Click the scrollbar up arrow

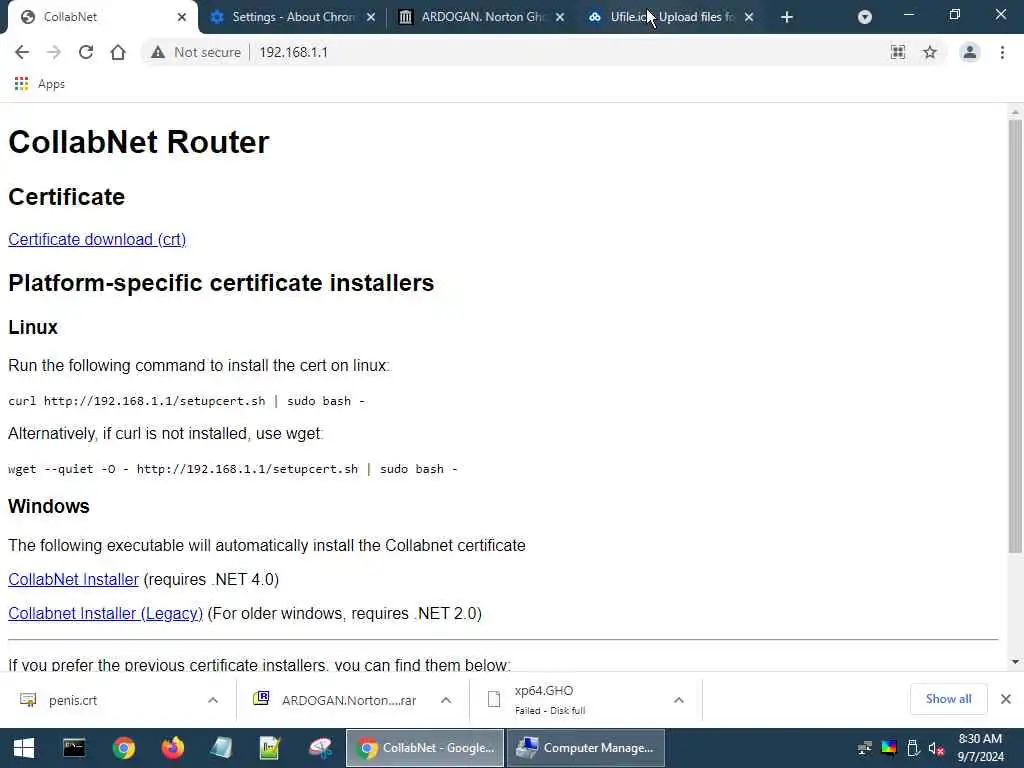click(1015, 112)
